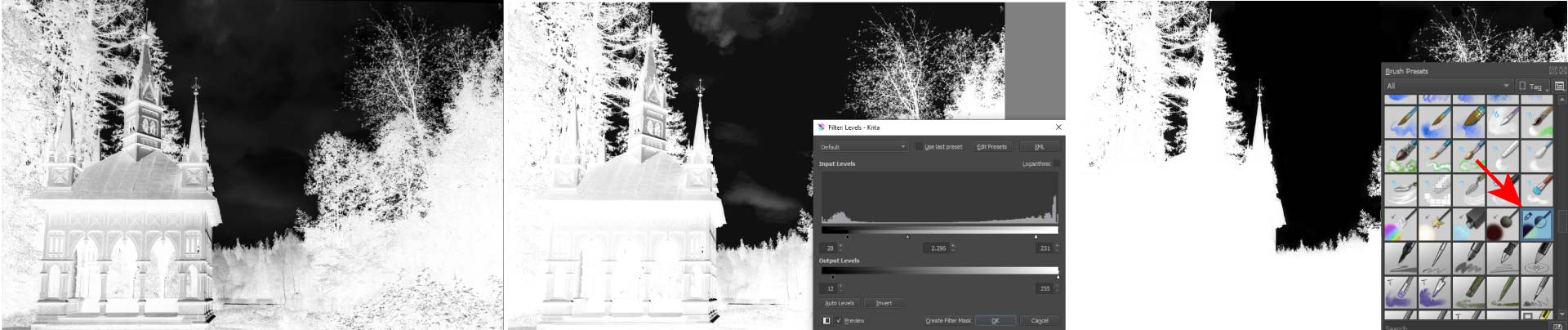This screenshot has width=1568, height=330.
Task: Toggle the Logarithmic histogram checkbox
Action: [1057, 163]
